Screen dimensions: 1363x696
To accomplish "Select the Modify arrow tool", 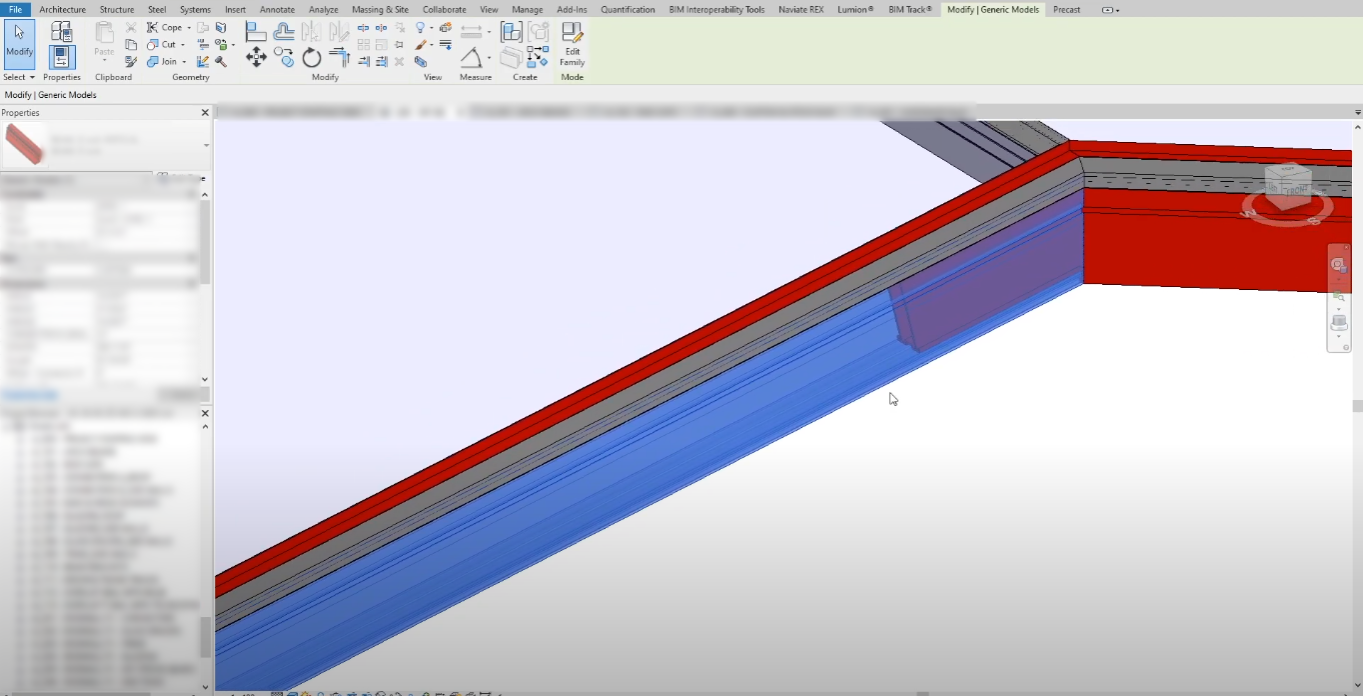I will (19, 35).
